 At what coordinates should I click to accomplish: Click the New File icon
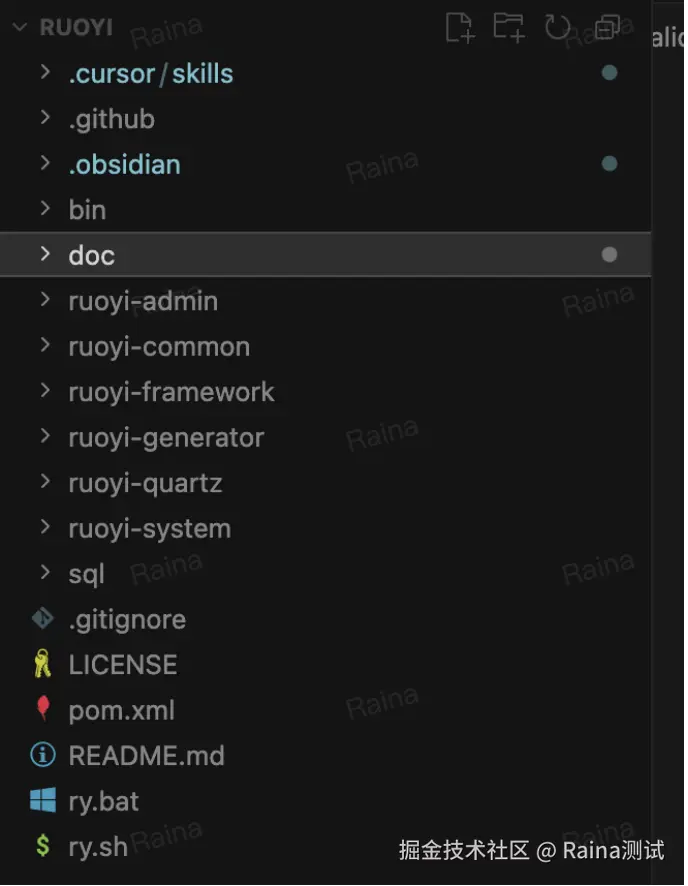[x=459, y=28]
